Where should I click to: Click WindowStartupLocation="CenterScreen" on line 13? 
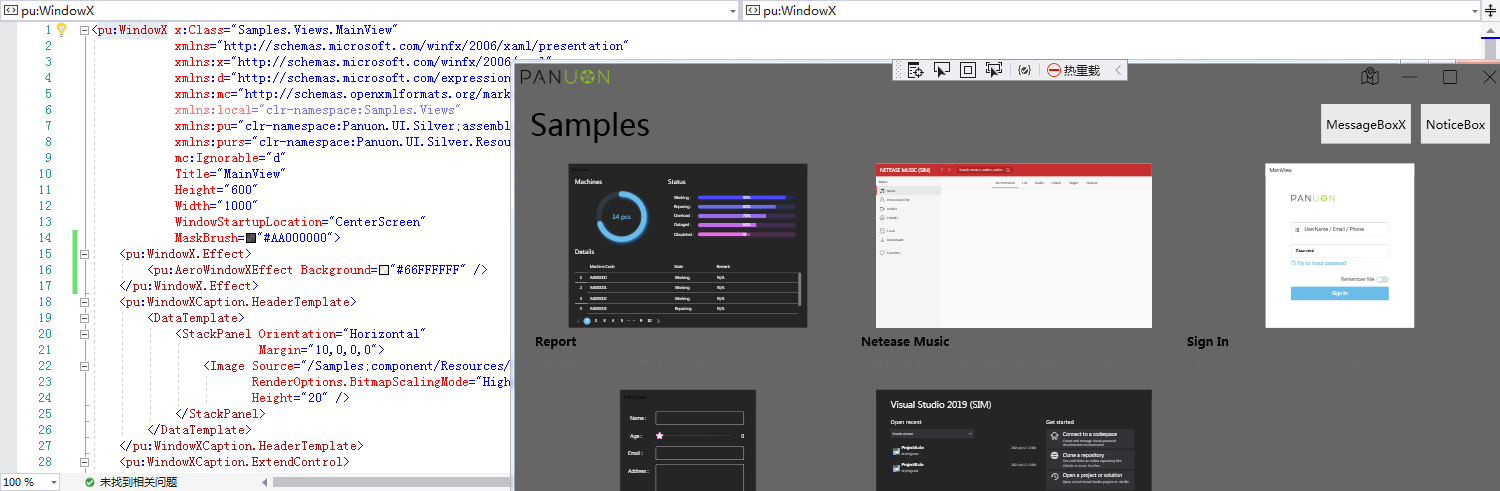coord(300,222)
